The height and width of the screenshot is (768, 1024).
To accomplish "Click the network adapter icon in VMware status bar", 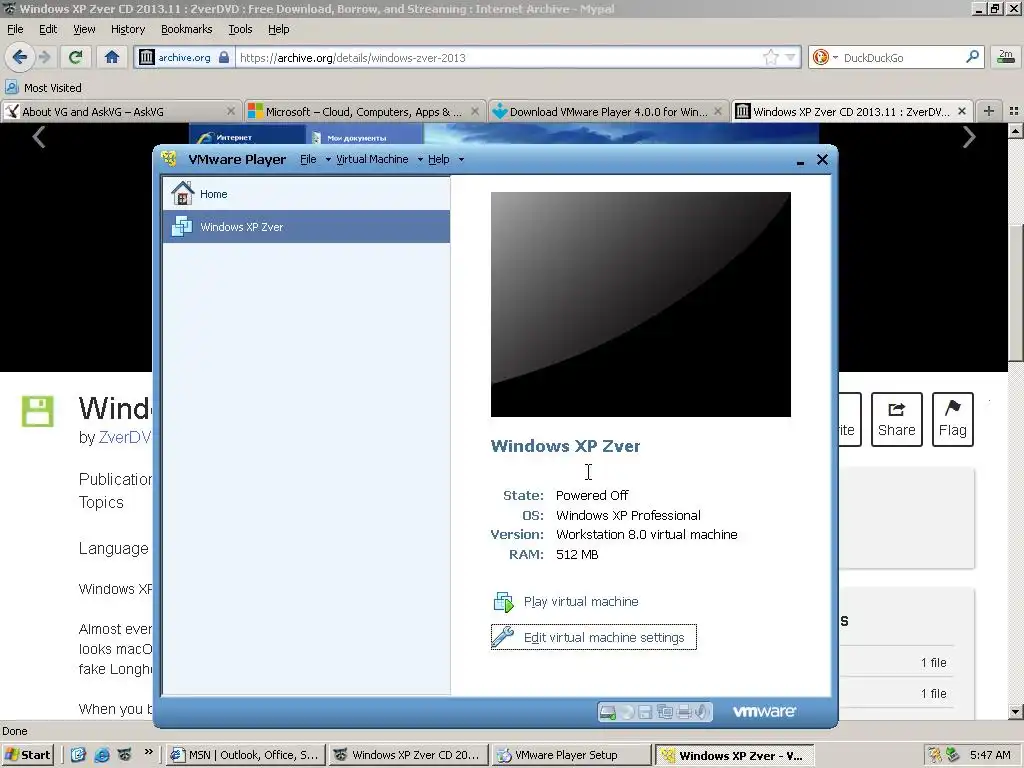I will 665,712.
